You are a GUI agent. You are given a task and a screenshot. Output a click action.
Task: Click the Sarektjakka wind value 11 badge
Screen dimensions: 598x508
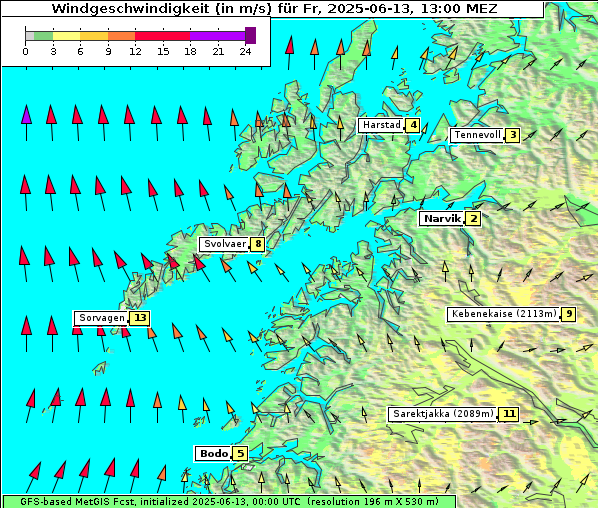[x=509, y=414]
